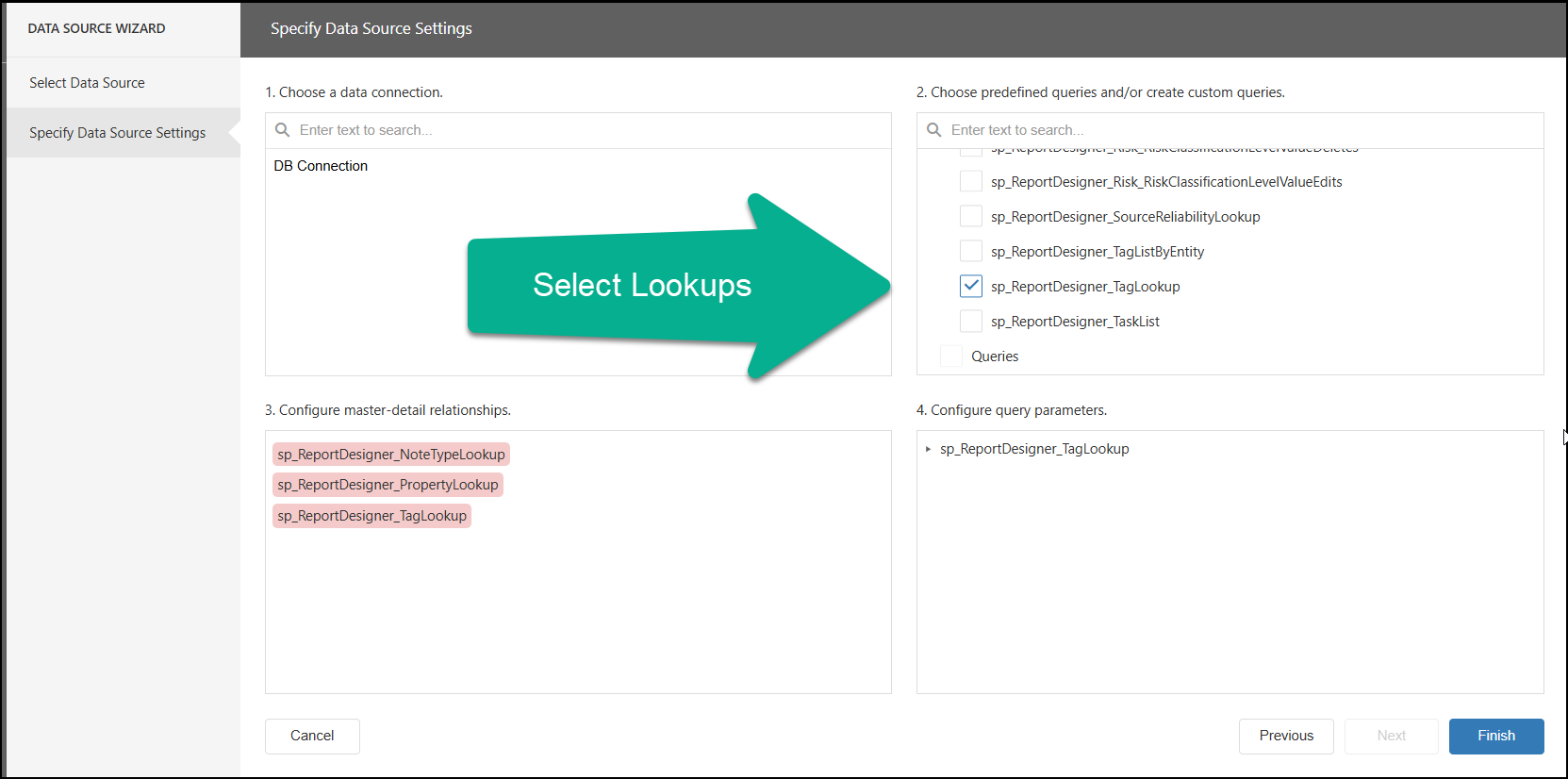1568x779 pixels.
Task: Toggle the Queries group checkbox
Action: pyautogui.click(x=951, y=356)
